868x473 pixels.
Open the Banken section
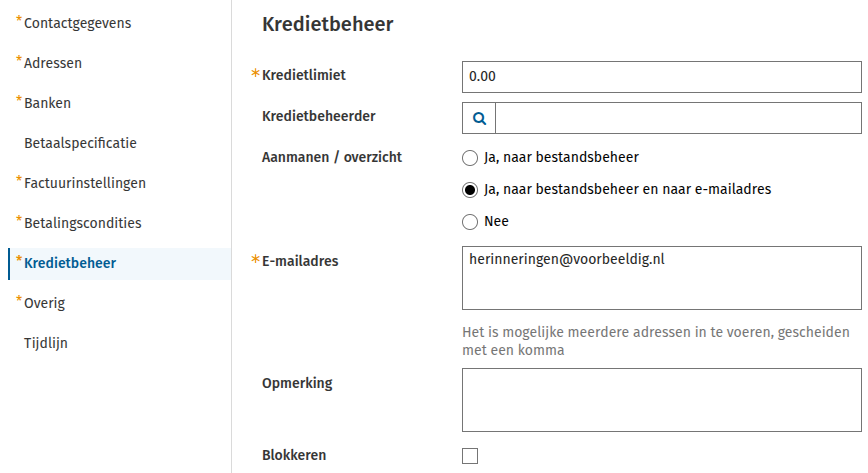click(x=47, y=103)
